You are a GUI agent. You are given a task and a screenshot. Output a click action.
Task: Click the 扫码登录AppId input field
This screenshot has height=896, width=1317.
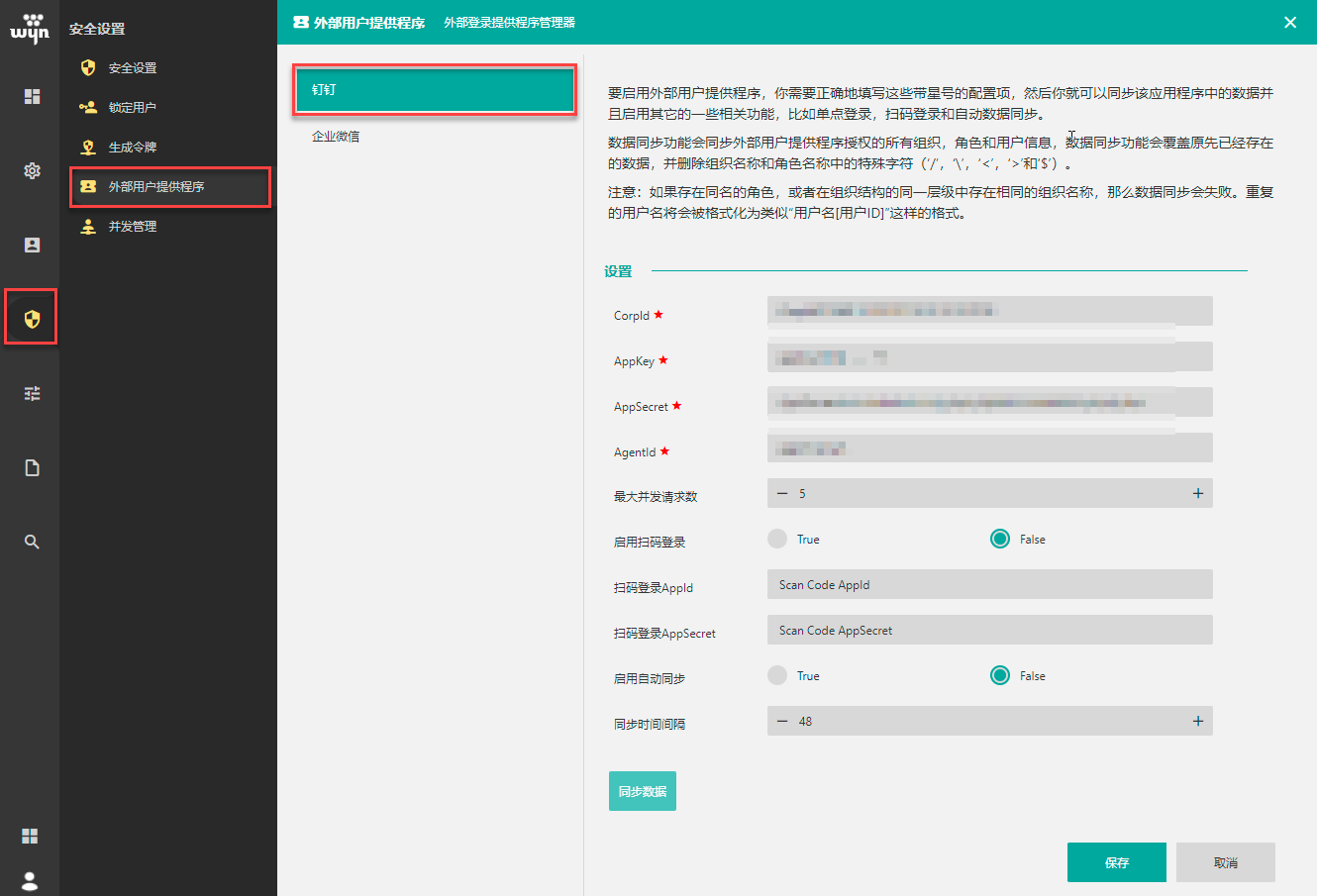pyautogui.click(x=989, y=584)
